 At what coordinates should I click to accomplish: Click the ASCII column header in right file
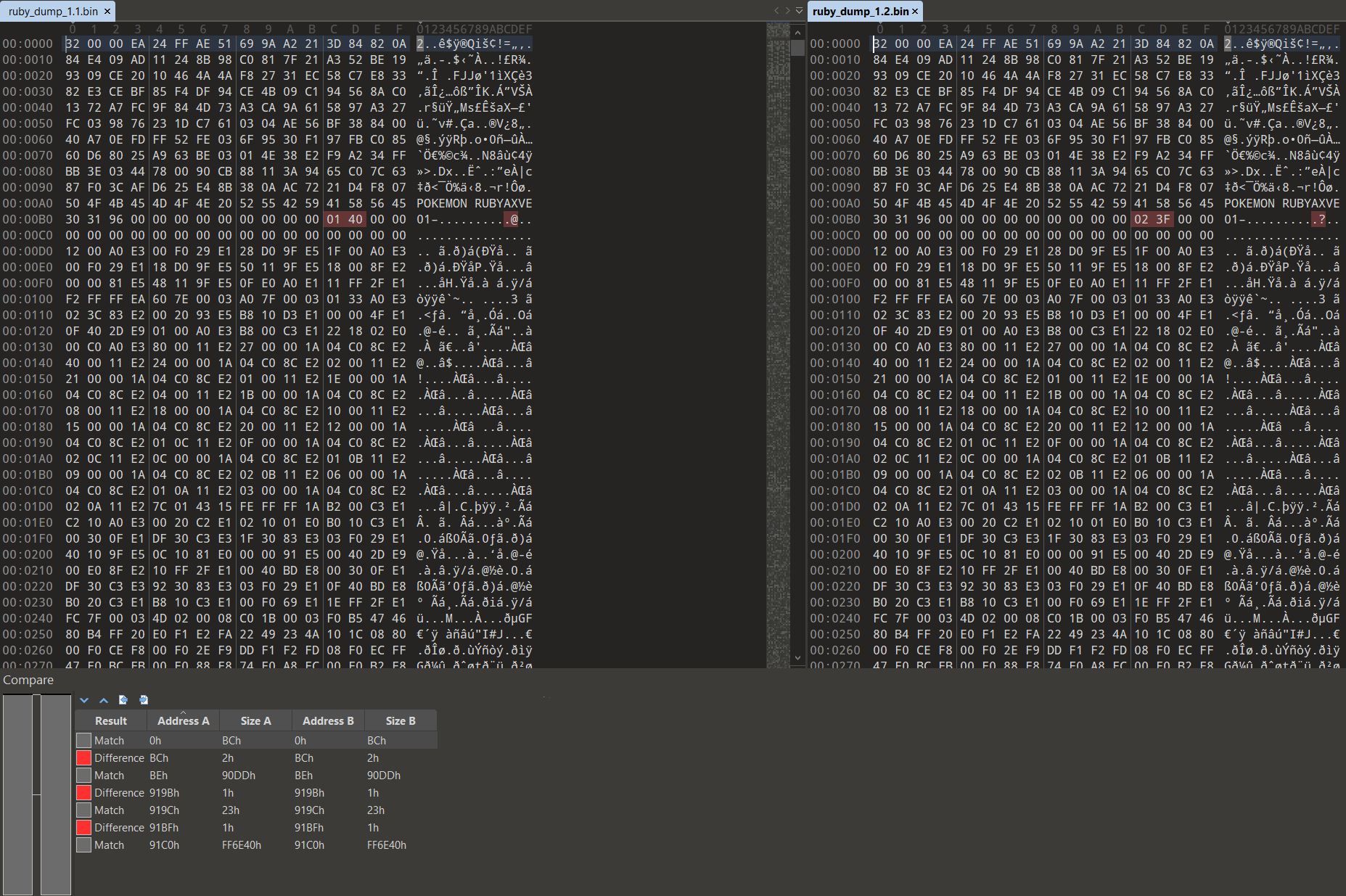[x=1282, y=29]
